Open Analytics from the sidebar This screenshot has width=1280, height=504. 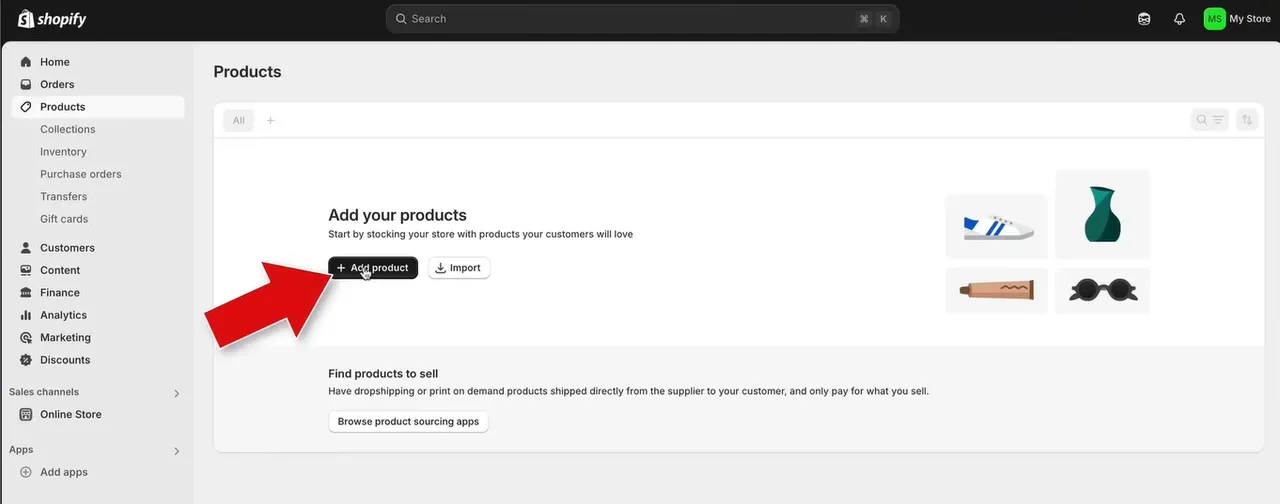pos(63,315)
